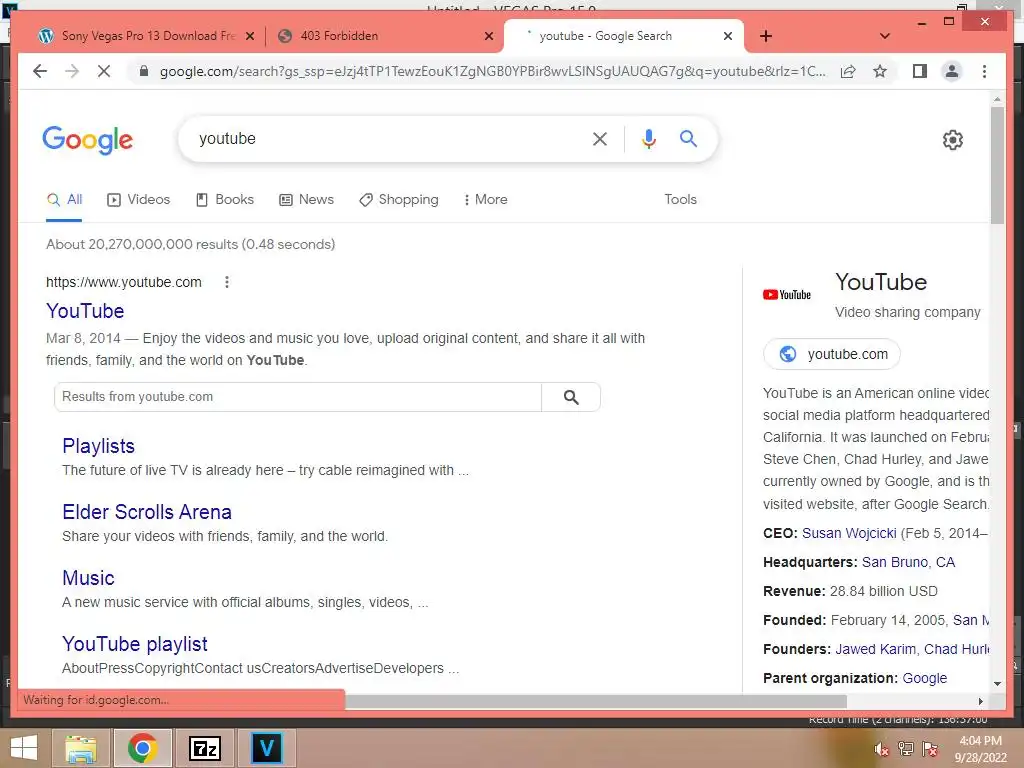This screenshot has height=768, width=1024.
Task: Close the youtube Google Search tab
Action: pos(728,36)
